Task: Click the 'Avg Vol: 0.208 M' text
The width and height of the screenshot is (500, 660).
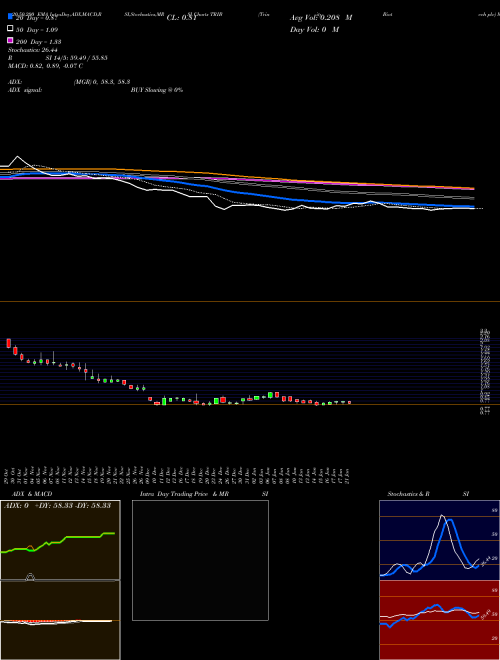Action: point(321,18)
